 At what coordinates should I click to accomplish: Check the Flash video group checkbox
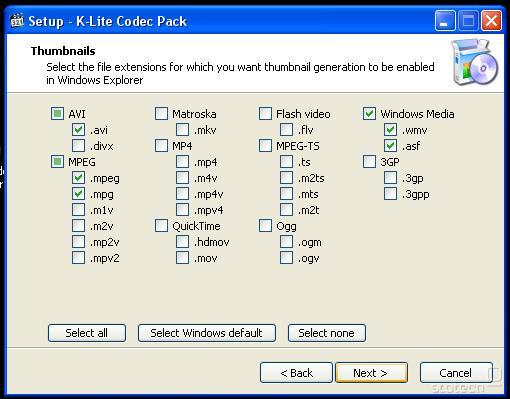click(265, 114)
